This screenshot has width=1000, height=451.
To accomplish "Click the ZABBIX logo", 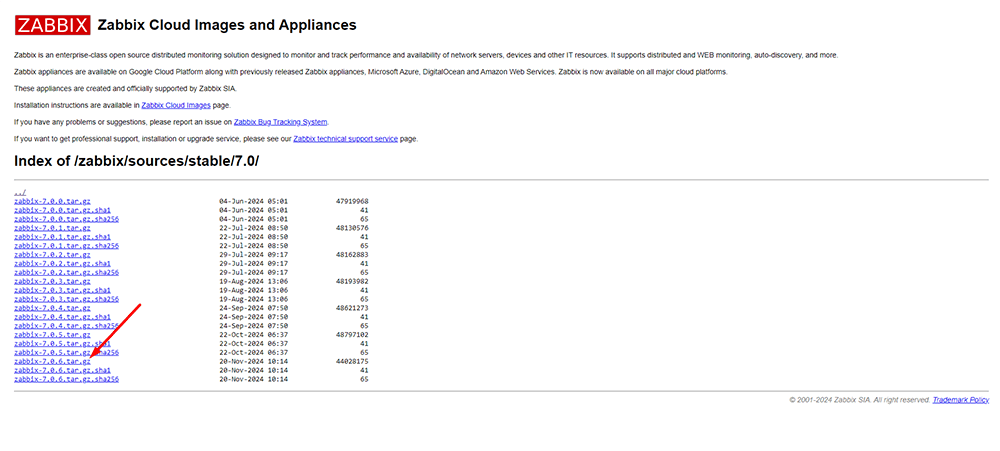I will point(52,25).
